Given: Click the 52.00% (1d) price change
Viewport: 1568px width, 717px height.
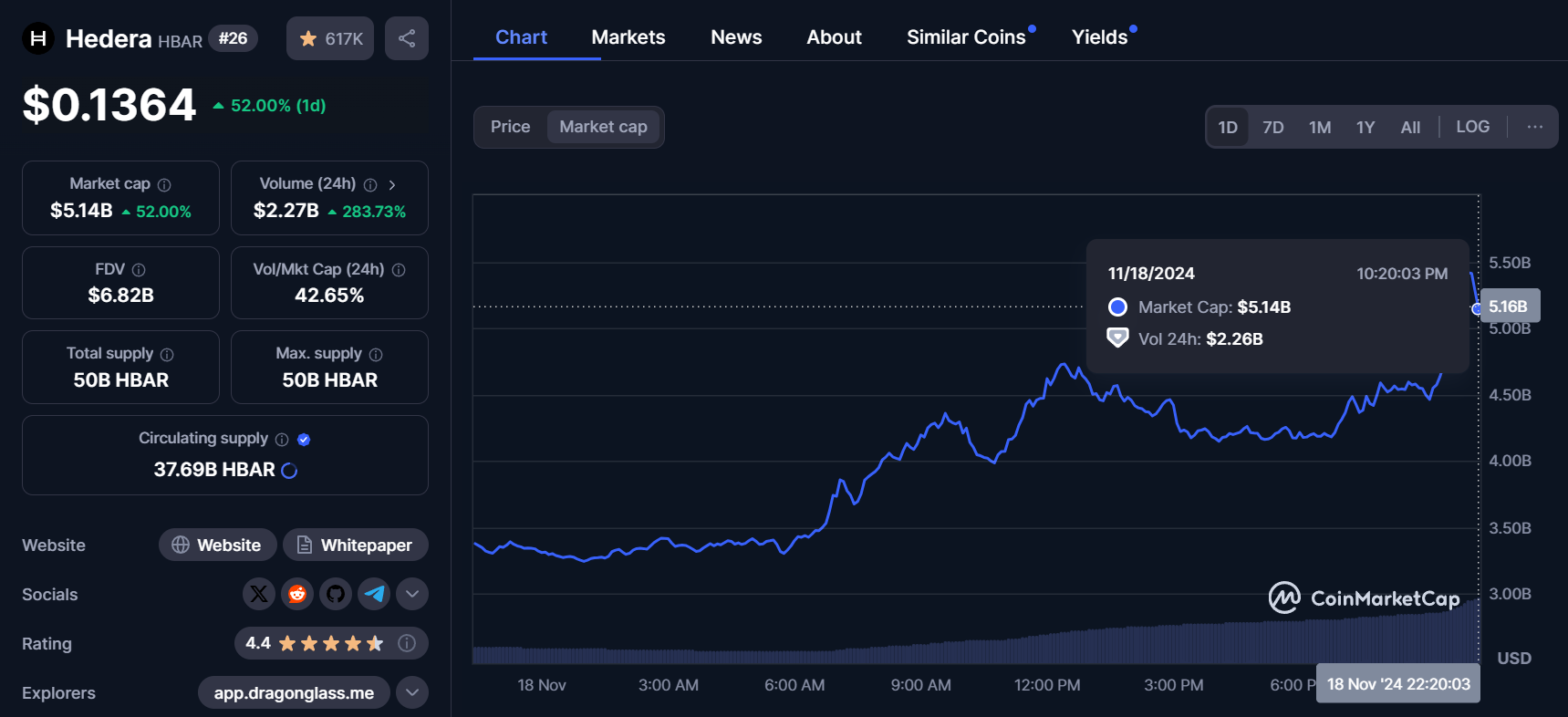Looking at the screenshot, I should 269,106.
